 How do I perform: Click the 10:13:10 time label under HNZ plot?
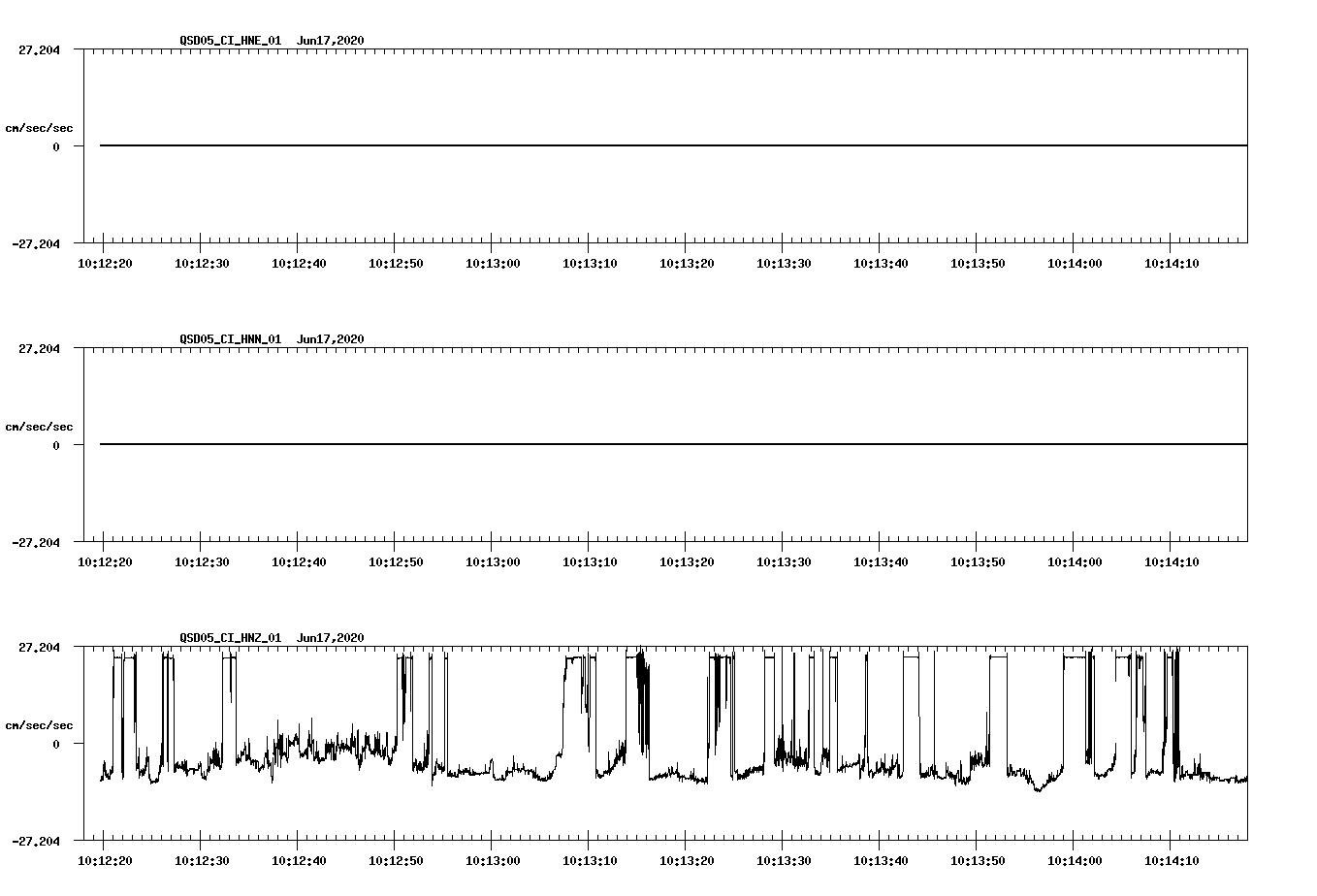(590, 861)
